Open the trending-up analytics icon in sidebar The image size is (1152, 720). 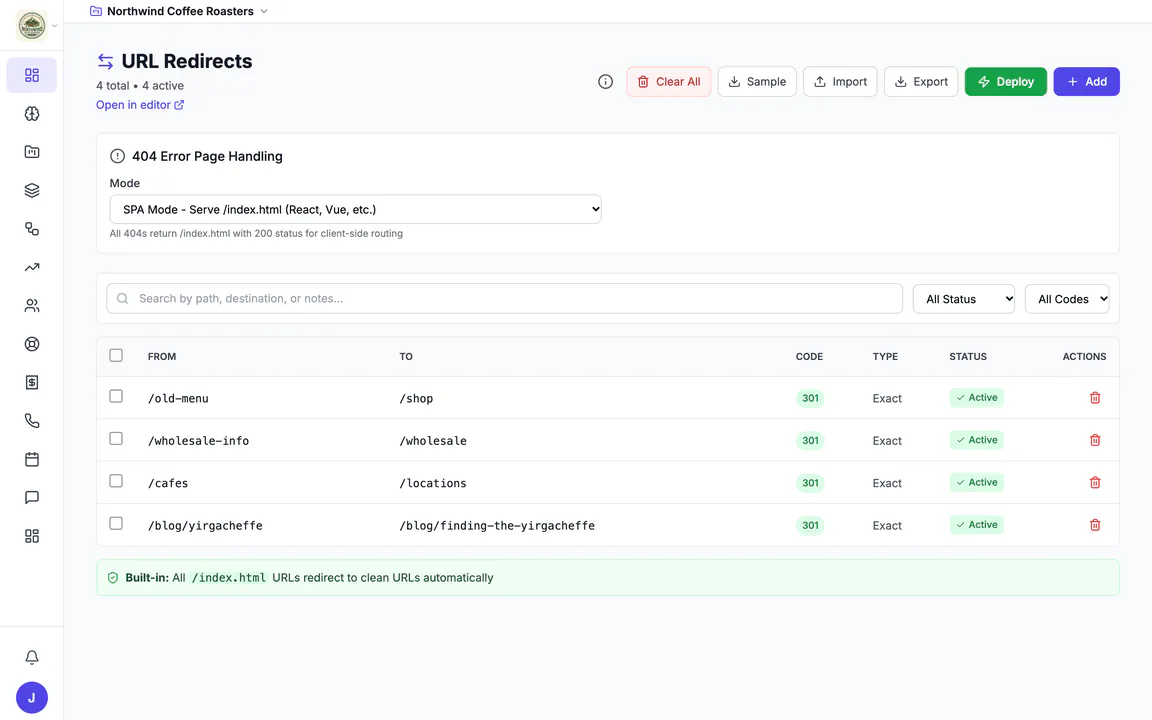(32, 267)
